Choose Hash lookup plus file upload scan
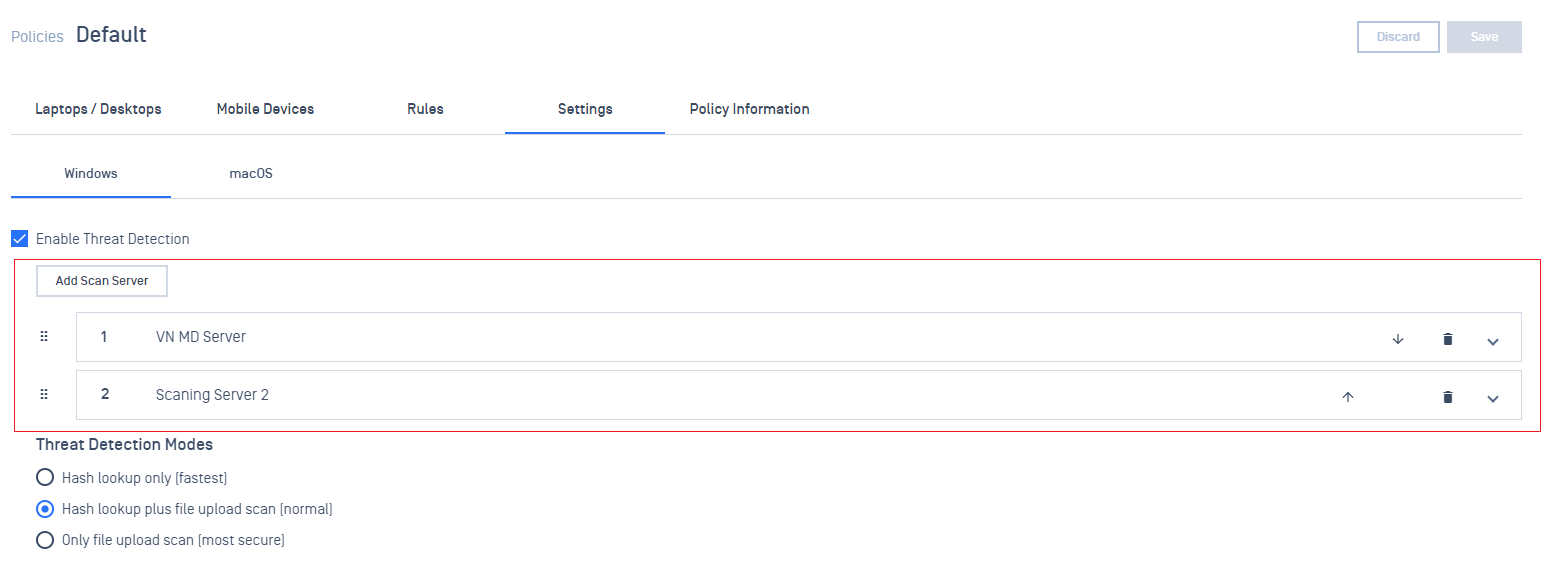 pyautogui.click(x=45, y=509)
